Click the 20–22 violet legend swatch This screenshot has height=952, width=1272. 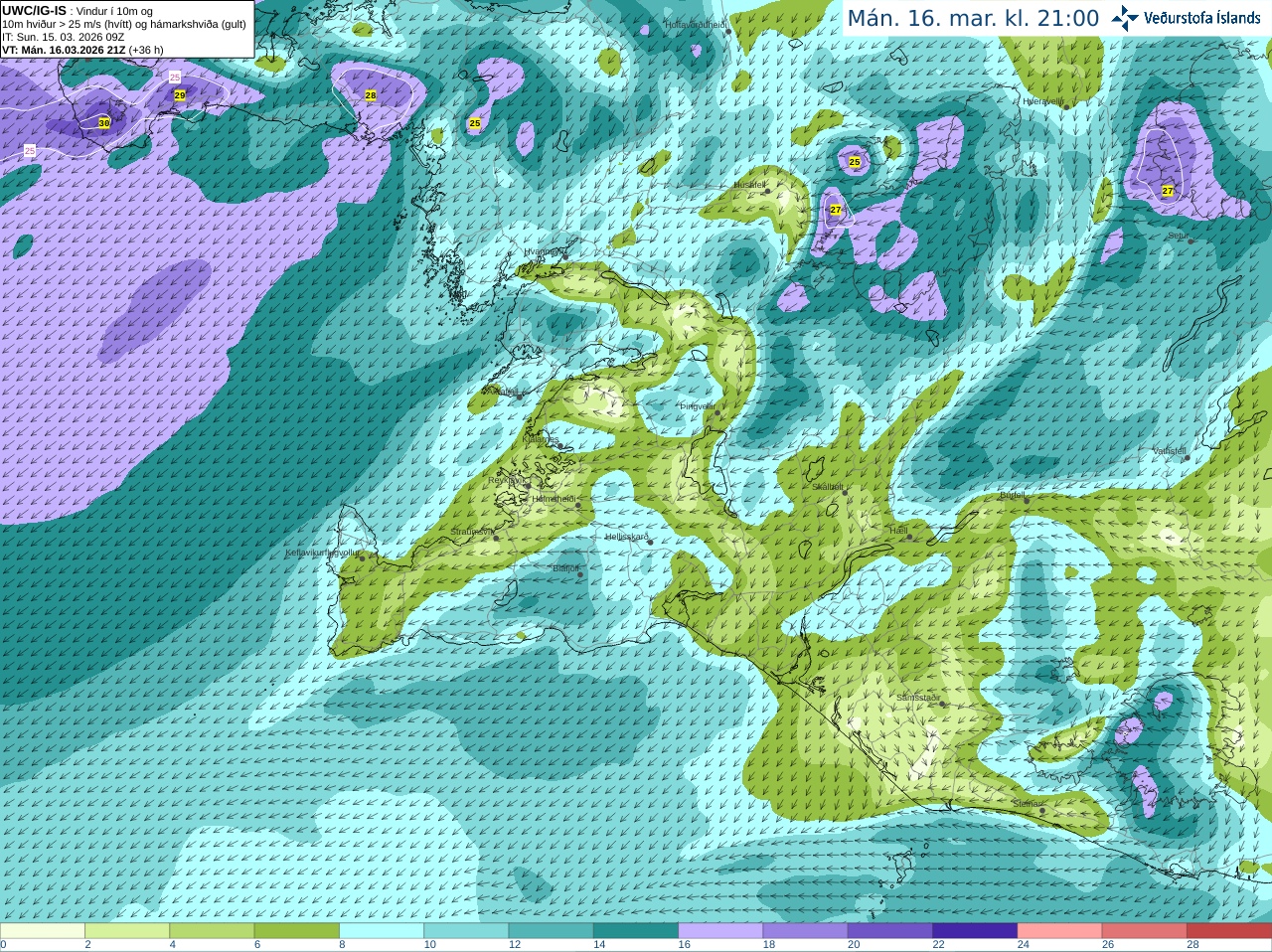click(x=890, y=930)
